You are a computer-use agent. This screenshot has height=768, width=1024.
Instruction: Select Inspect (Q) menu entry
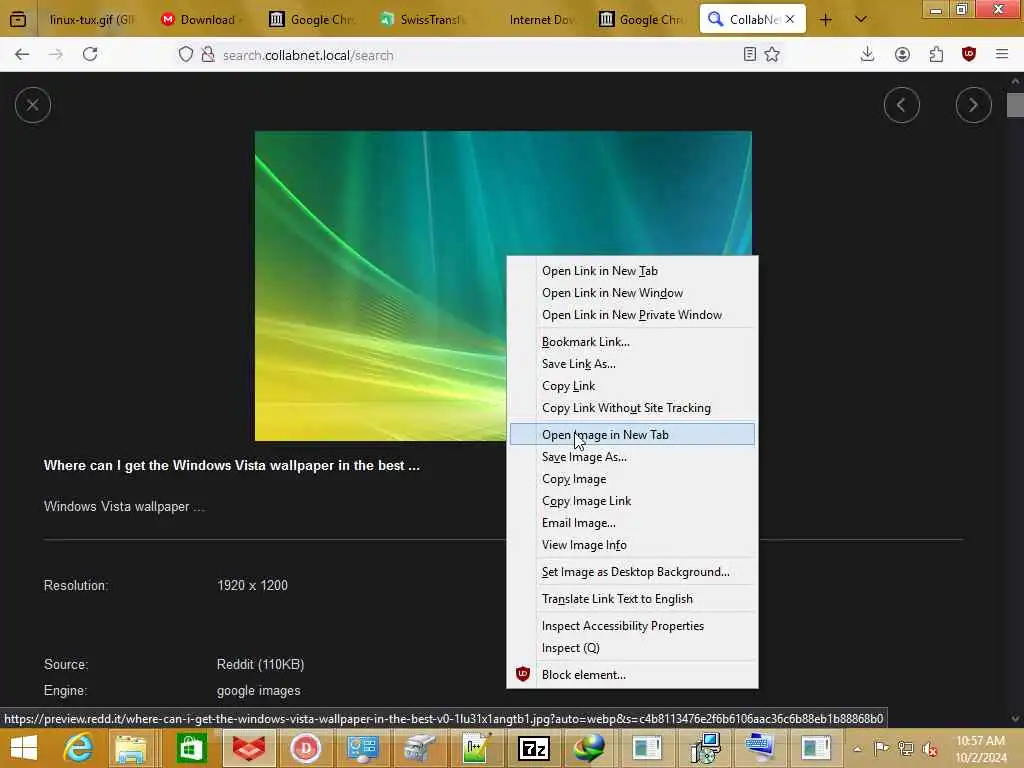click(632, 648)
